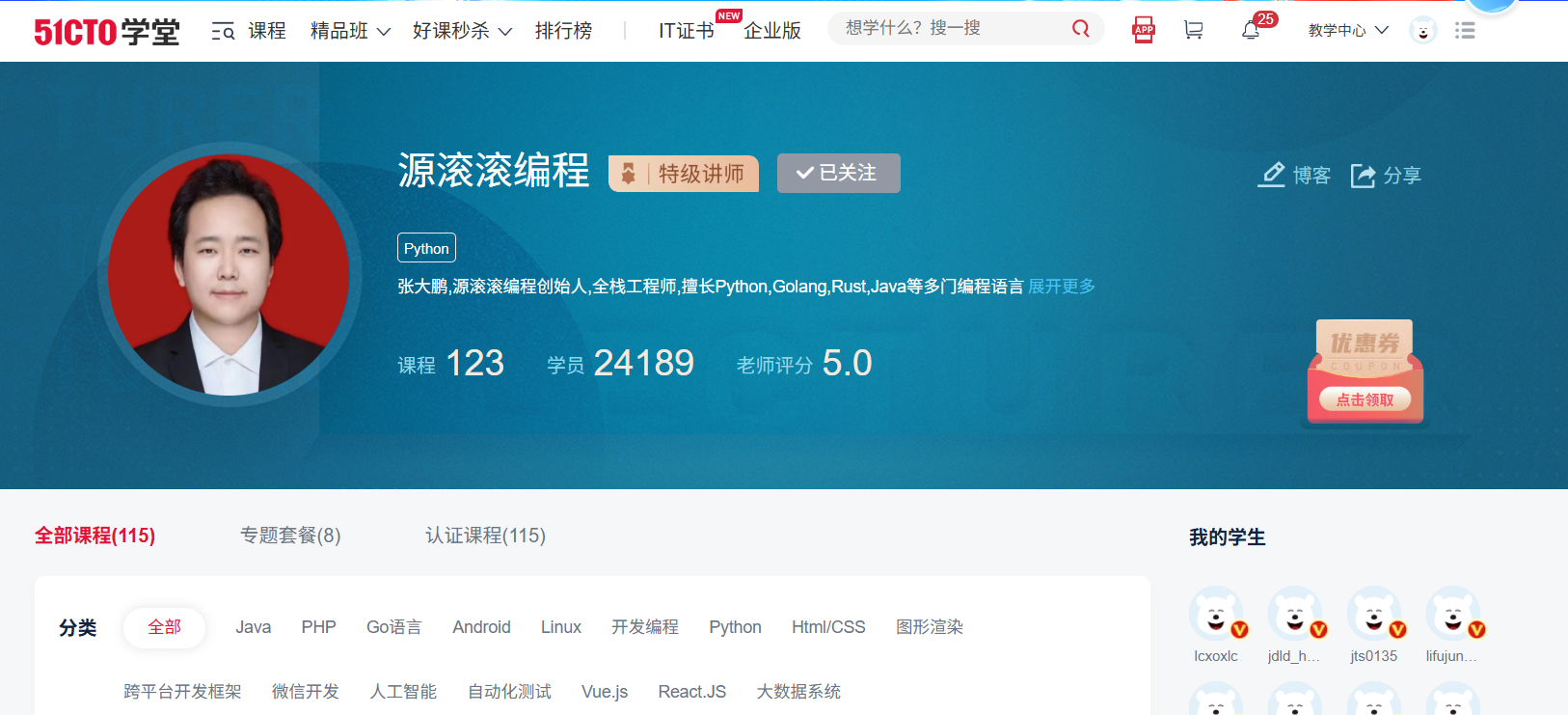Expand the 教学中心 dropdown
The height and width of the screenshot is (715, 1568).
[1348, 31]
